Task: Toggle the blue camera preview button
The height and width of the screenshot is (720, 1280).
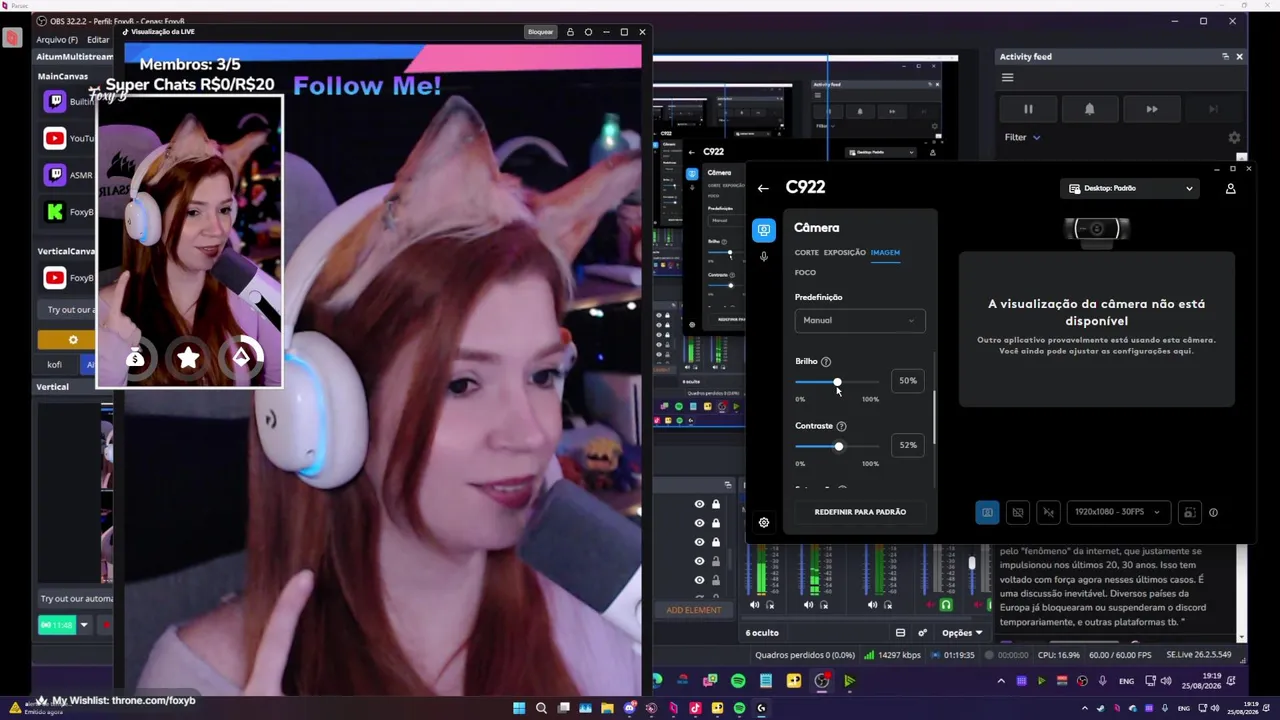Action: click(987, 512)
